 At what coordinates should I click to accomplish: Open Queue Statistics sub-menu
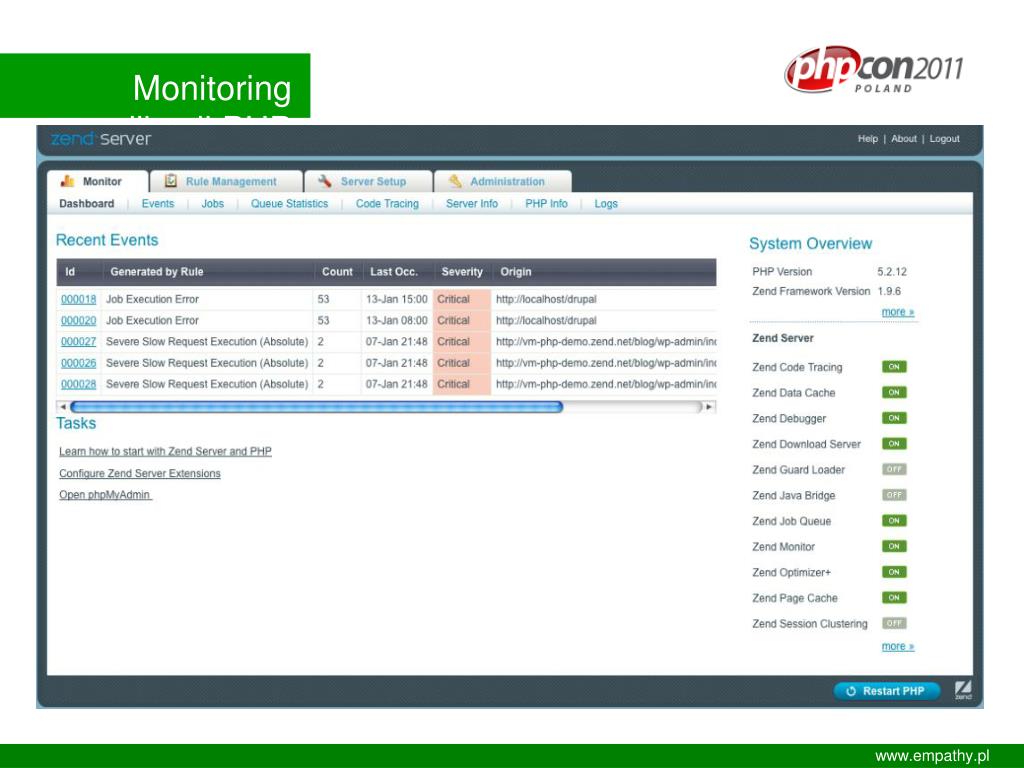(289, 204)
